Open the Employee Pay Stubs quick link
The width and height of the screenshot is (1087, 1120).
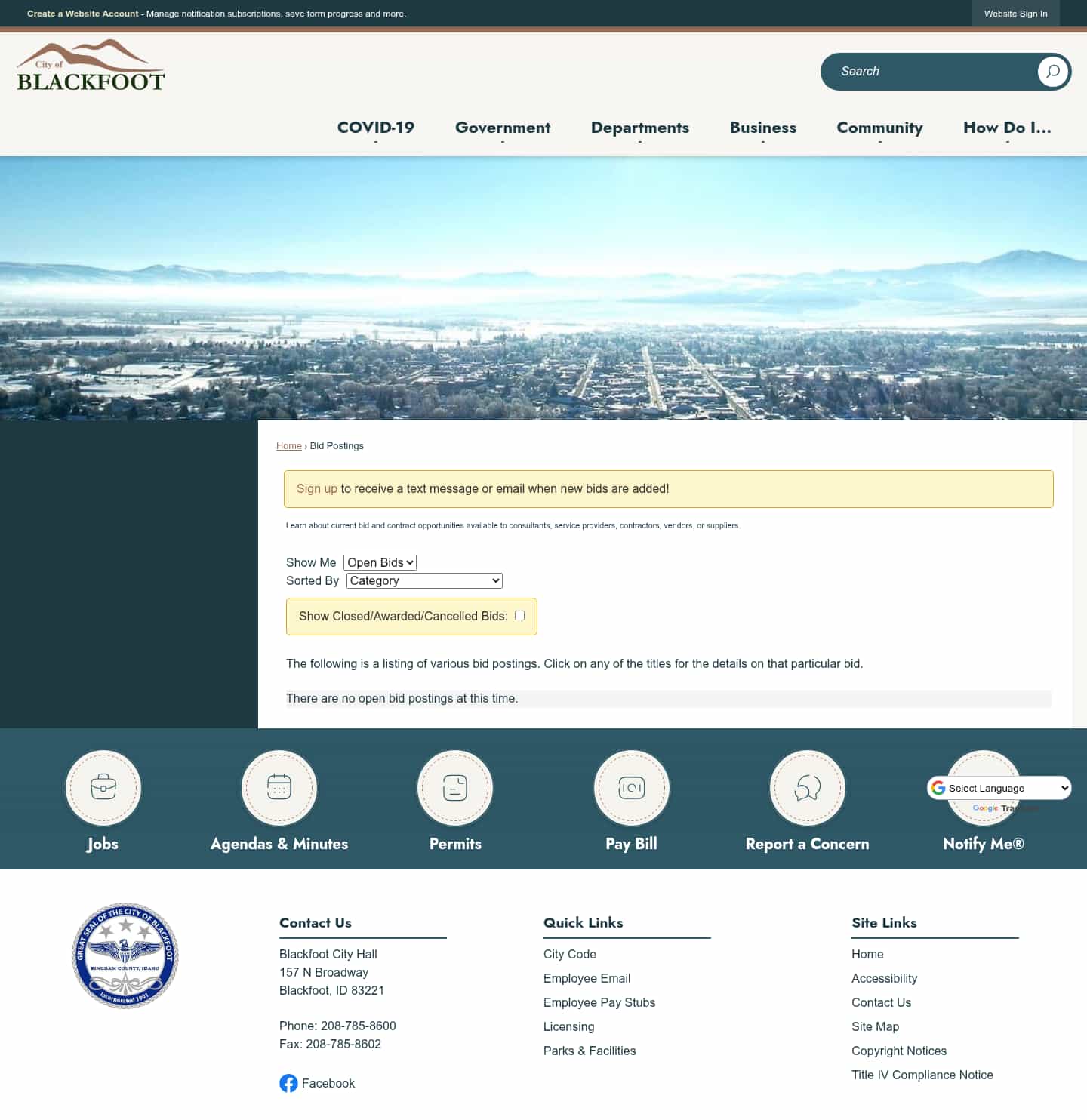pyautogui.click(x=599, y=1002)
